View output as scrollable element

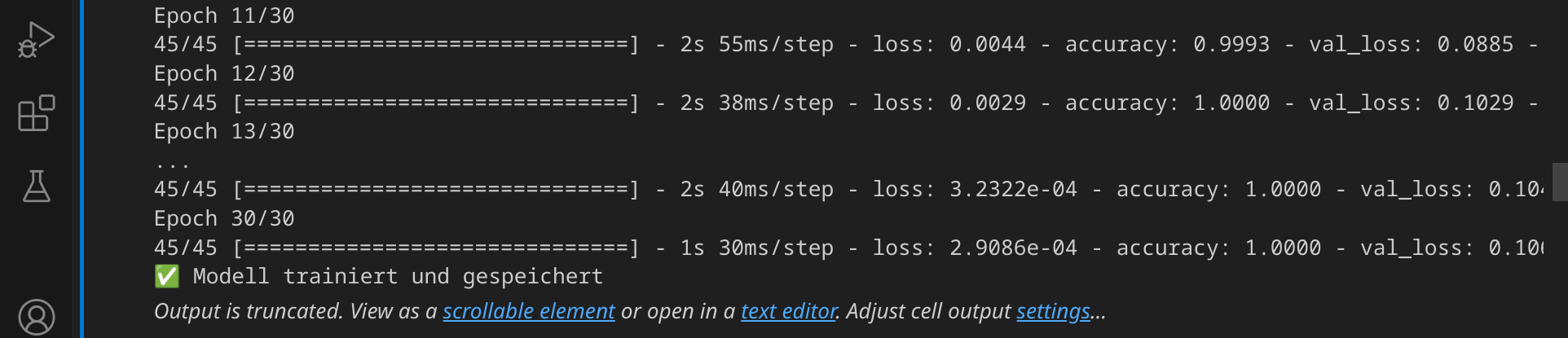(x=528, y=311)
